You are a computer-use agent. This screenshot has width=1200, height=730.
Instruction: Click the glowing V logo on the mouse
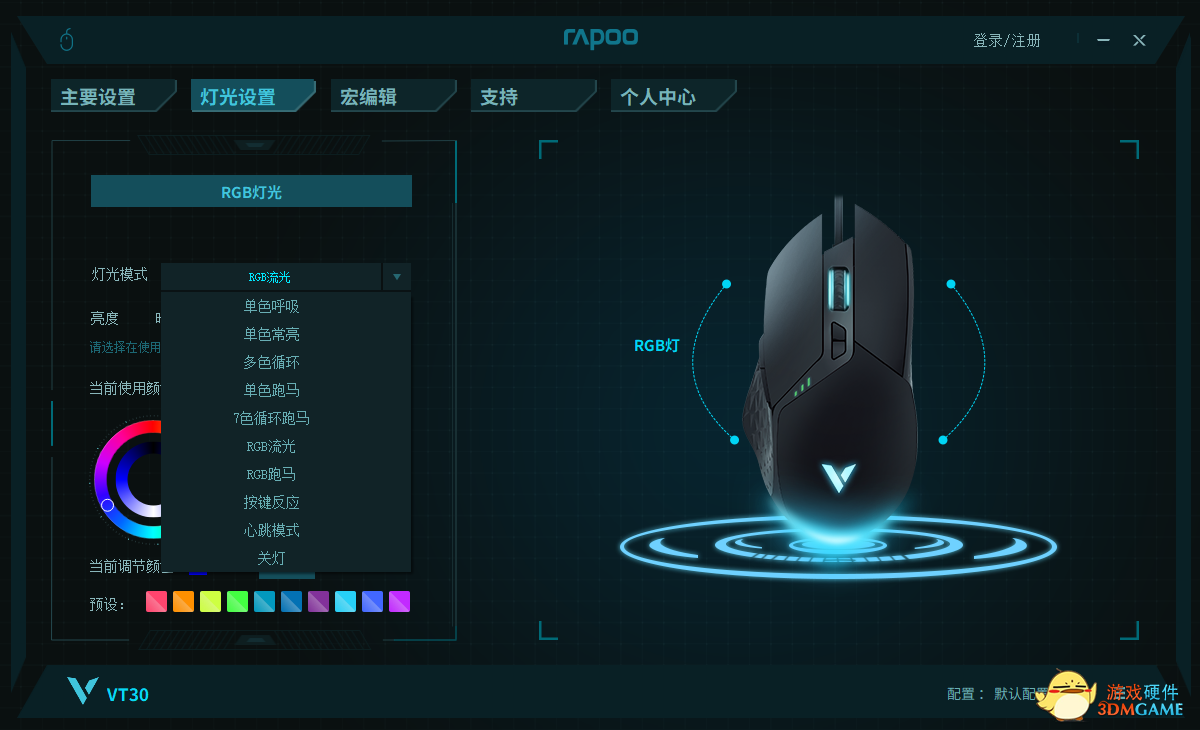click(x=838, y=477)
